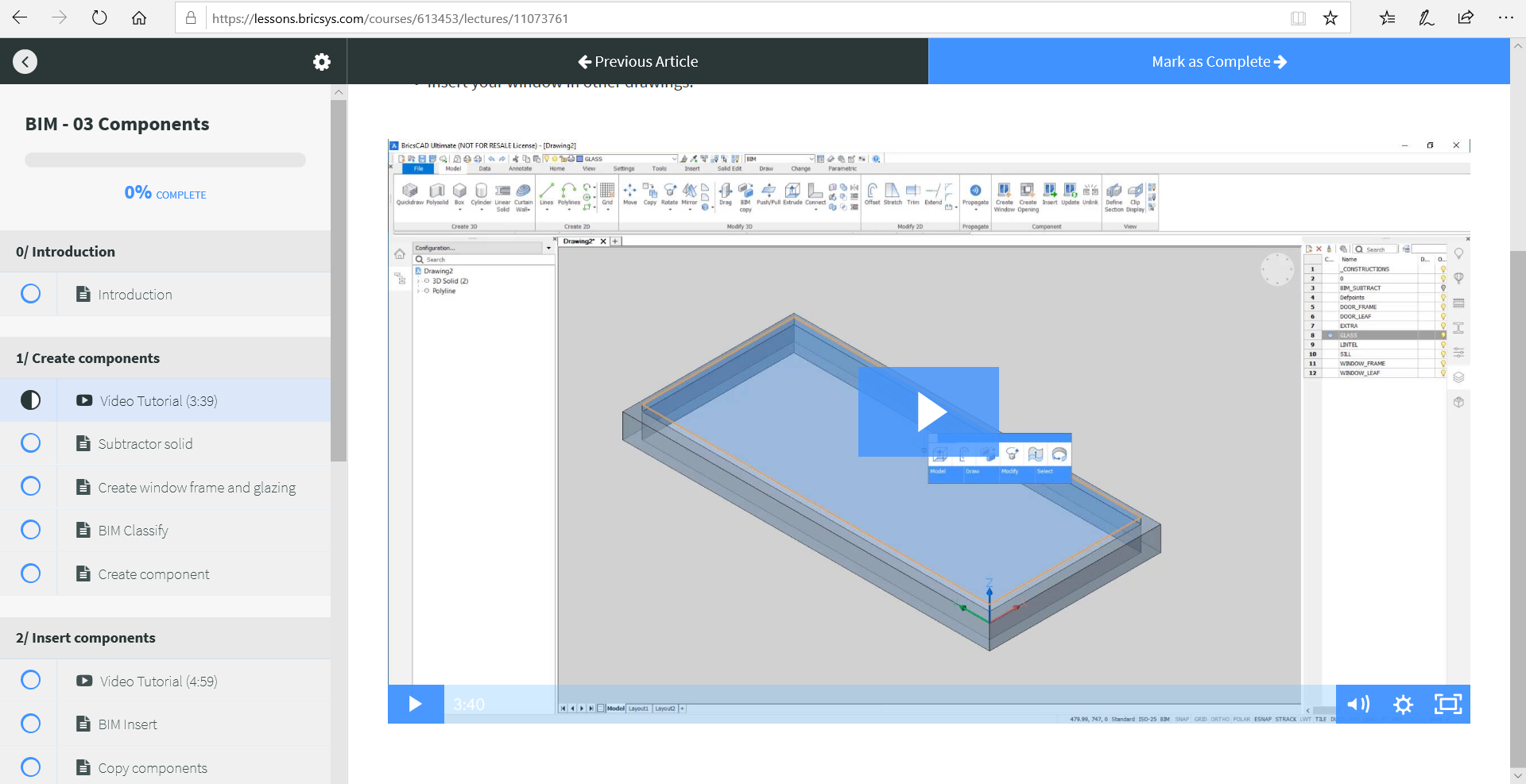Share this page using the share icon
The image size is (1526, 784).
point(1466,17)
